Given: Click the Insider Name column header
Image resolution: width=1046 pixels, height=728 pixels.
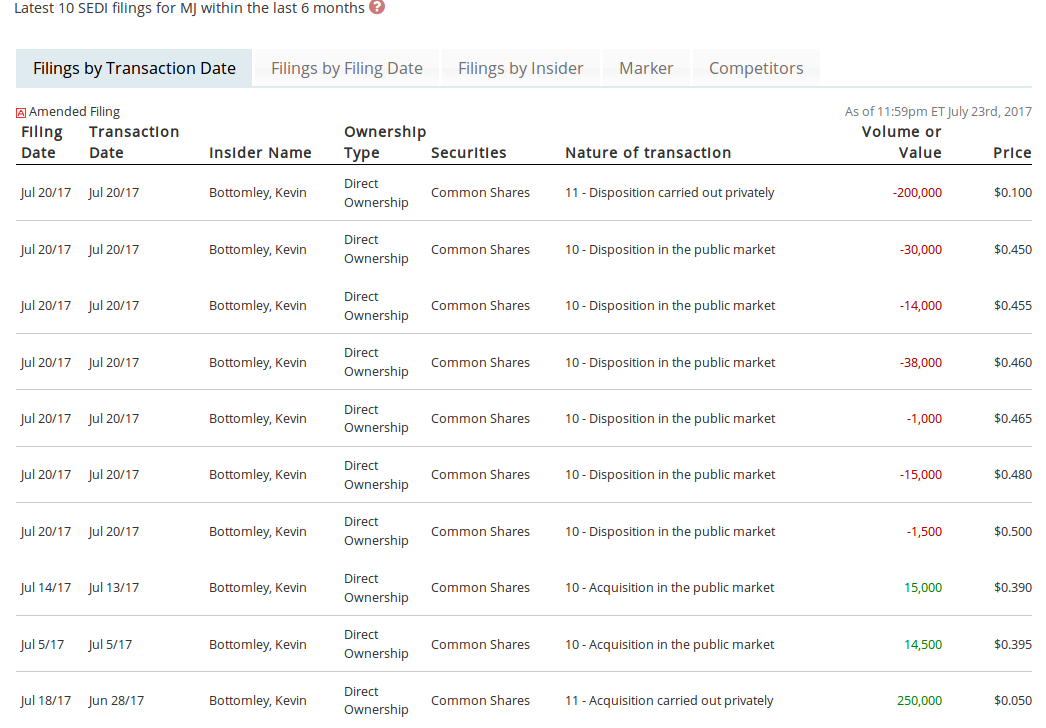Looking at the screenshot, I should (260, 153).
